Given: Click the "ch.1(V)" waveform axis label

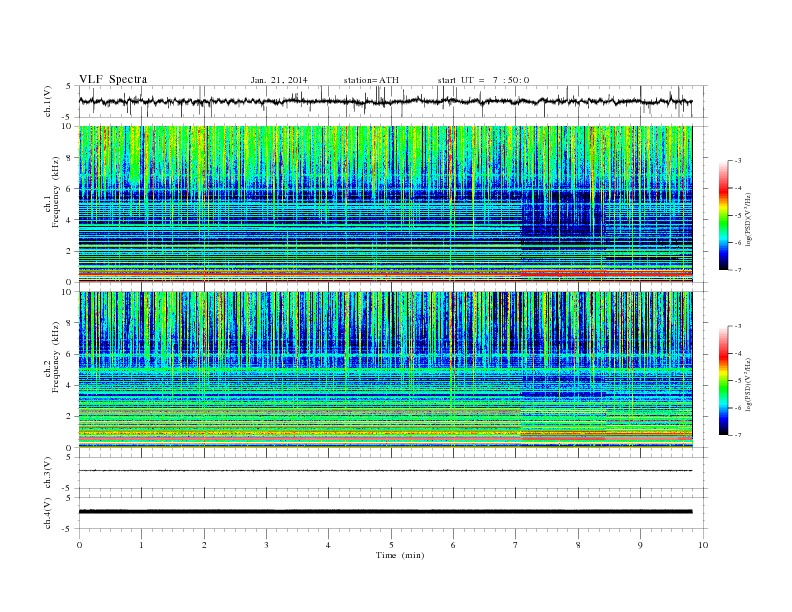Looking at the screenshot, I should (x=48, y=101).
